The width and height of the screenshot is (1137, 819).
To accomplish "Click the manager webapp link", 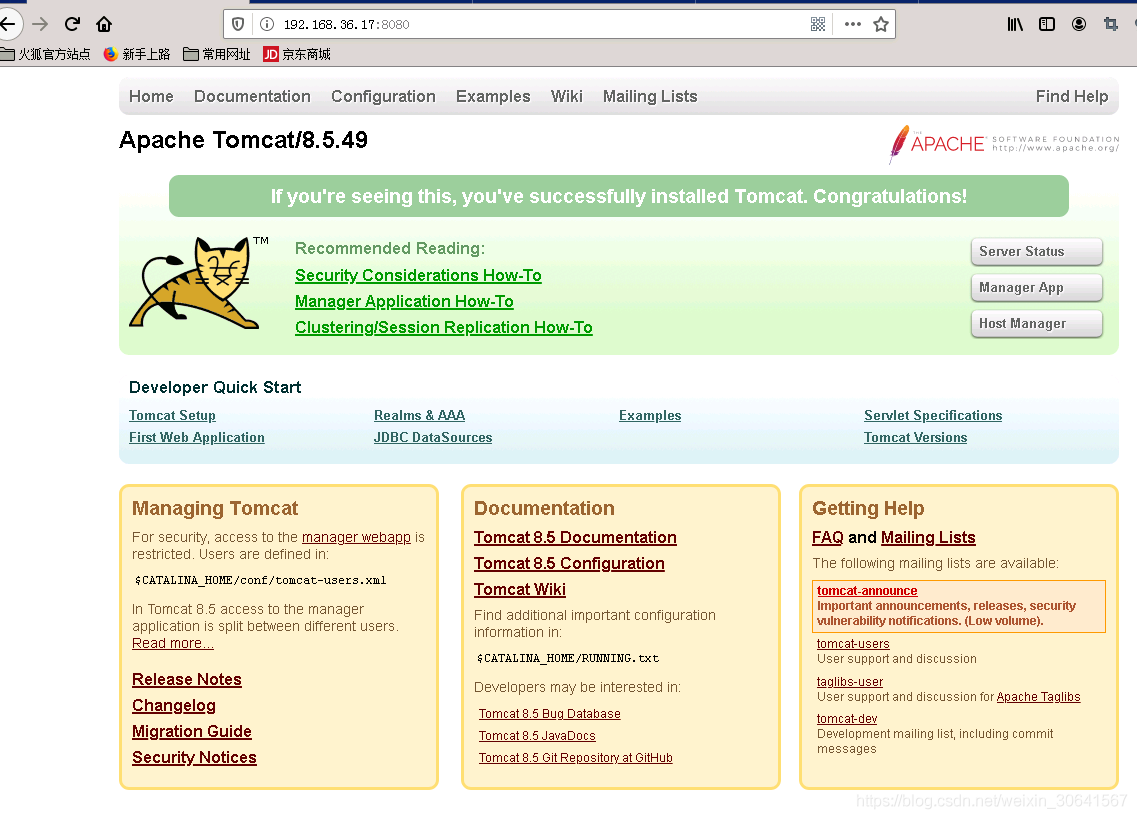I will pyautogui.click(x=356, y=538).
